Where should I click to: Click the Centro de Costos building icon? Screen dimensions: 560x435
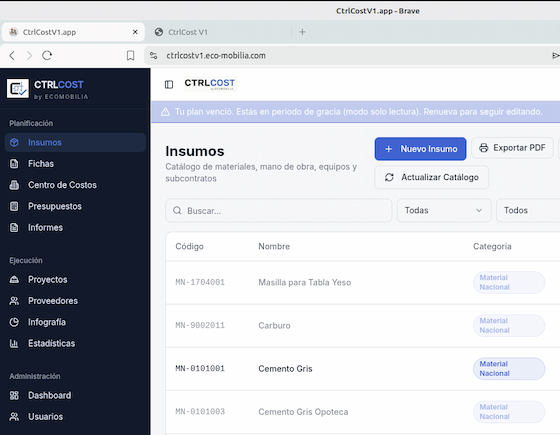coord(14,185)
